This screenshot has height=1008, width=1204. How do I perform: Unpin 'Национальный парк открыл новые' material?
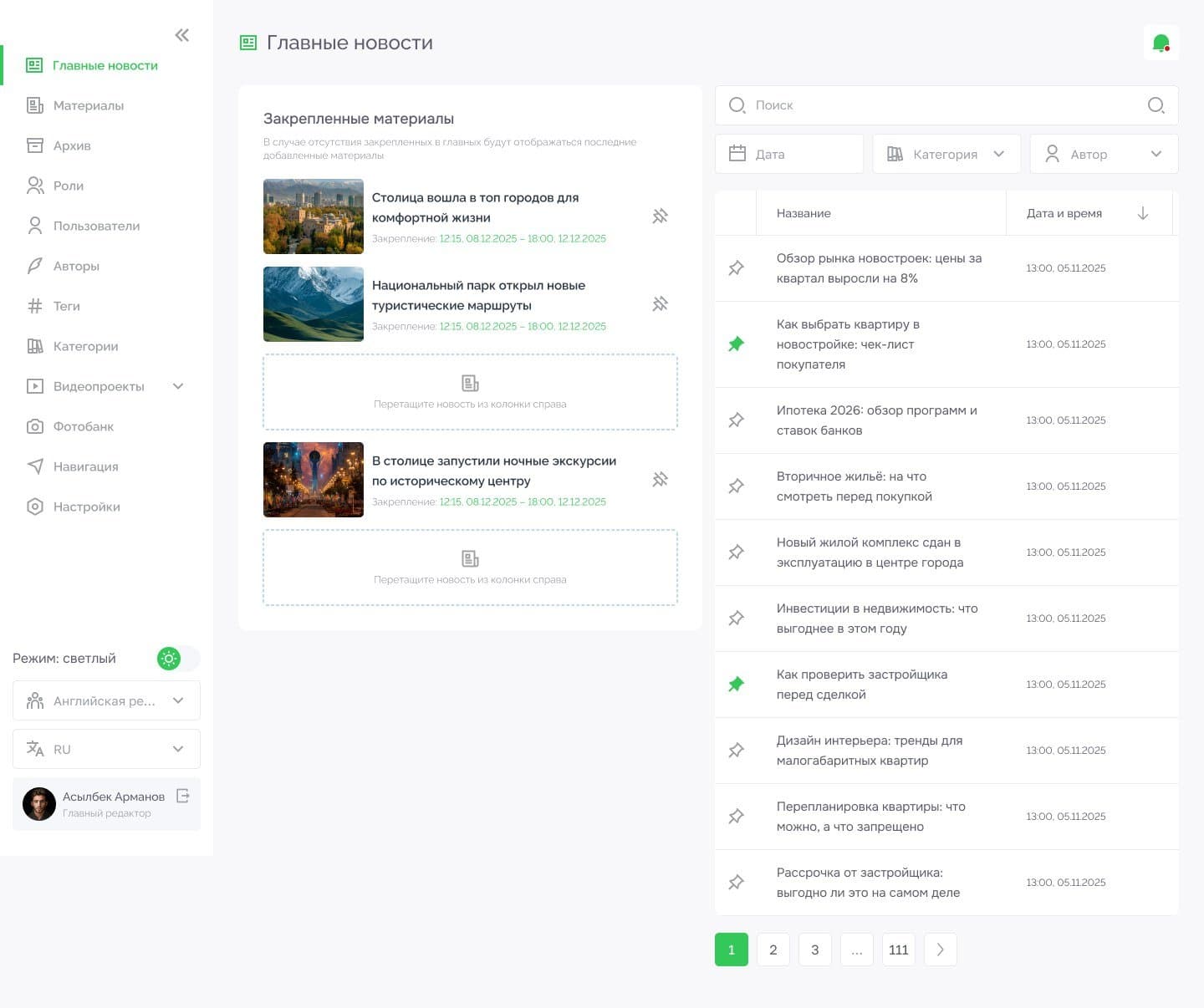(x=660, y=304)
